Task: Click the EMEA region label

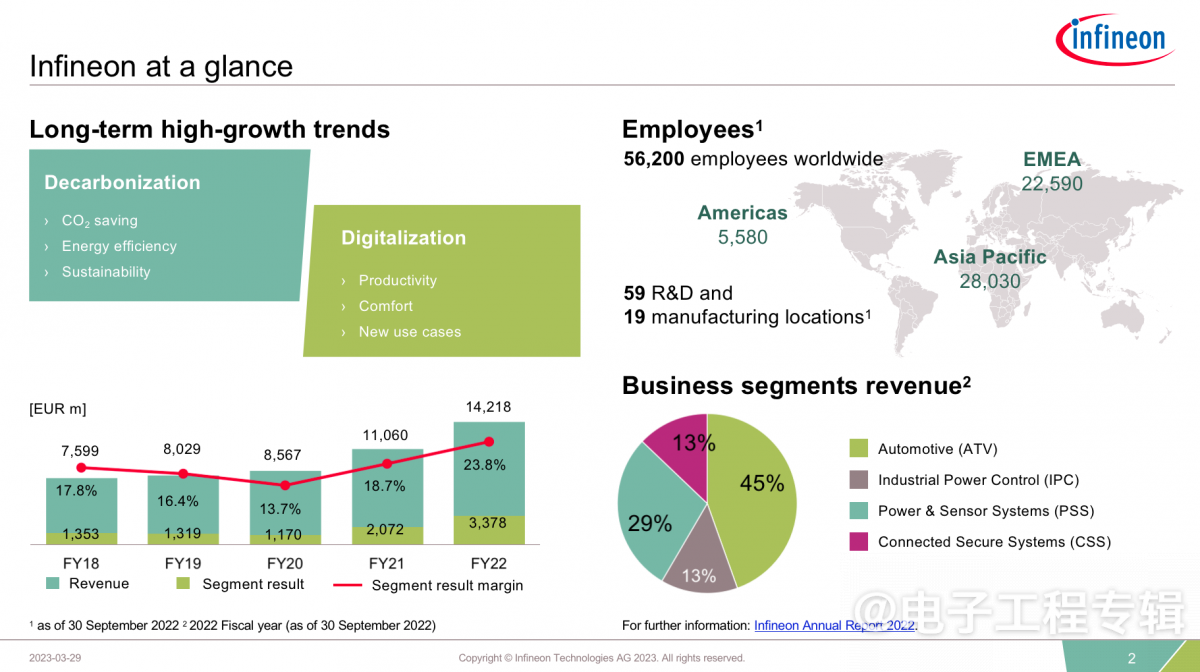Action: pos(1052,160)
